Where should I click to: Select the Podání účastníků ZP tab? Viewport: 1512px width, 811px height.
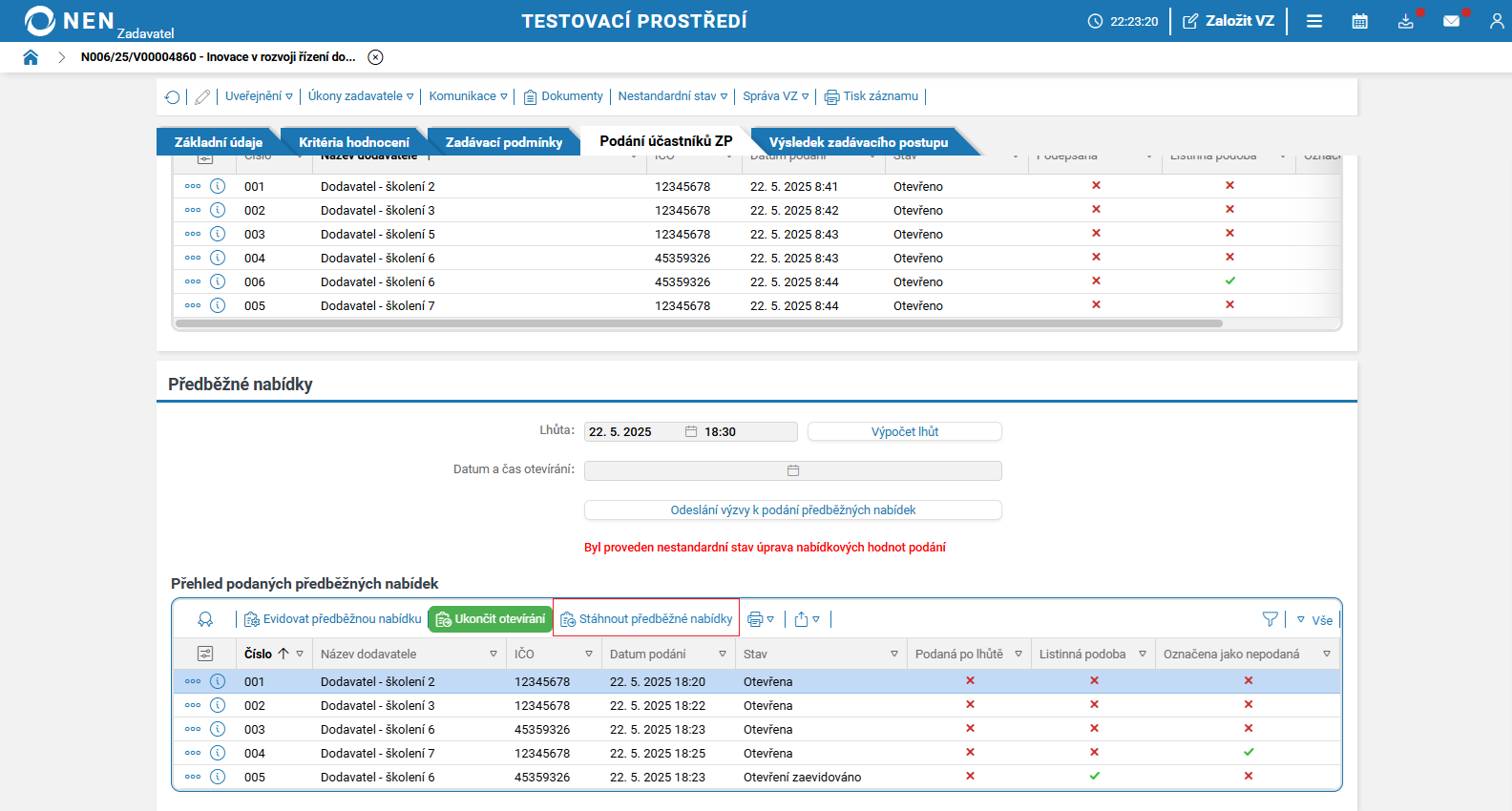[x=666, y=141]
